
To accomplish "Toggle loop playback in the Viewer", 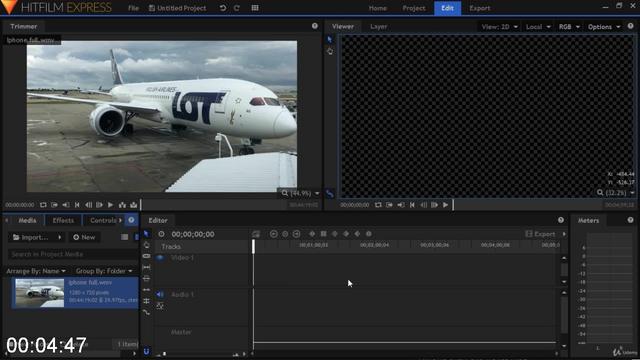I will click(x=378, y=205).
